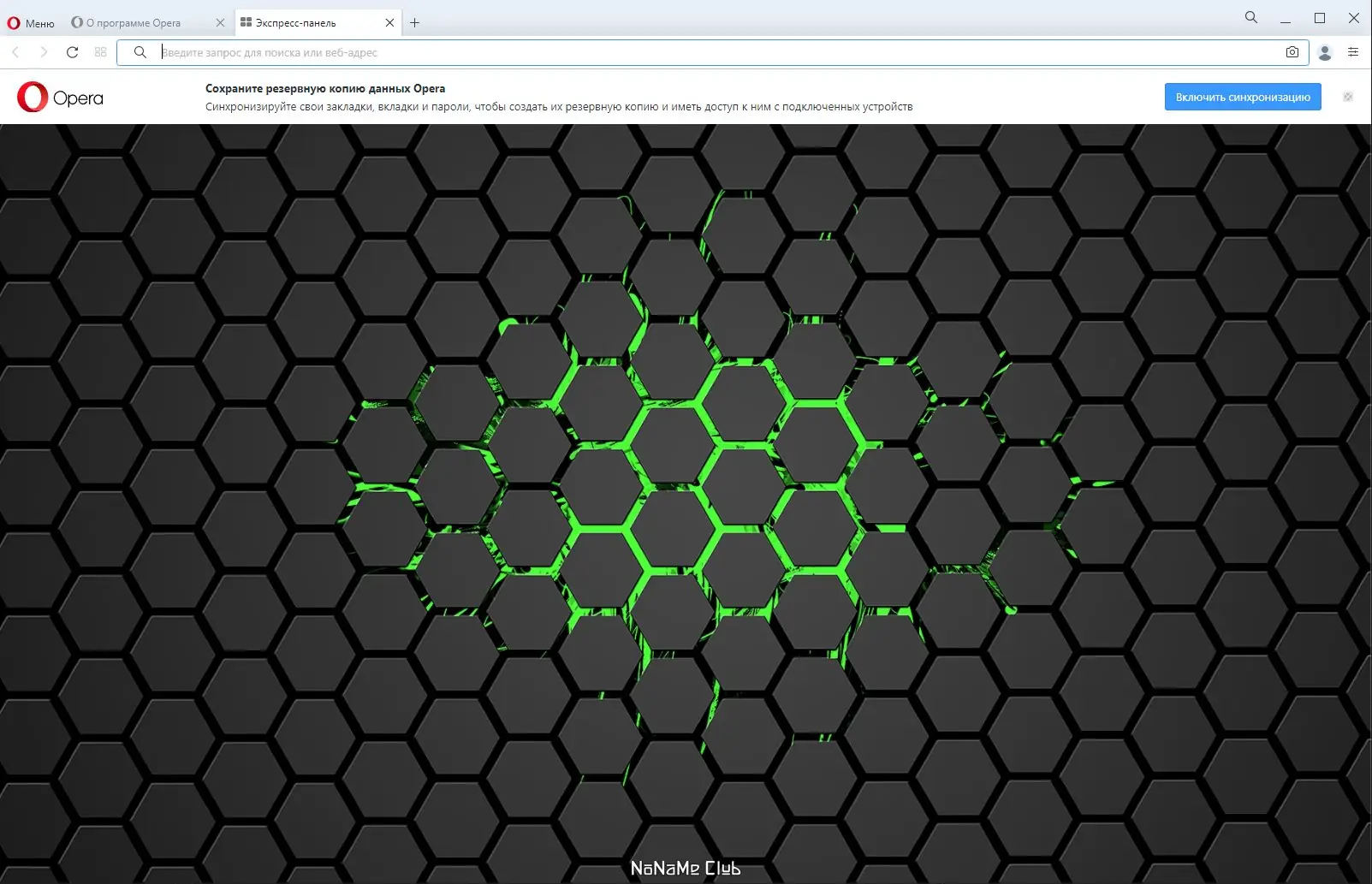
Task: Open the Opera Меню button
Action: click(x=31, y=23)
